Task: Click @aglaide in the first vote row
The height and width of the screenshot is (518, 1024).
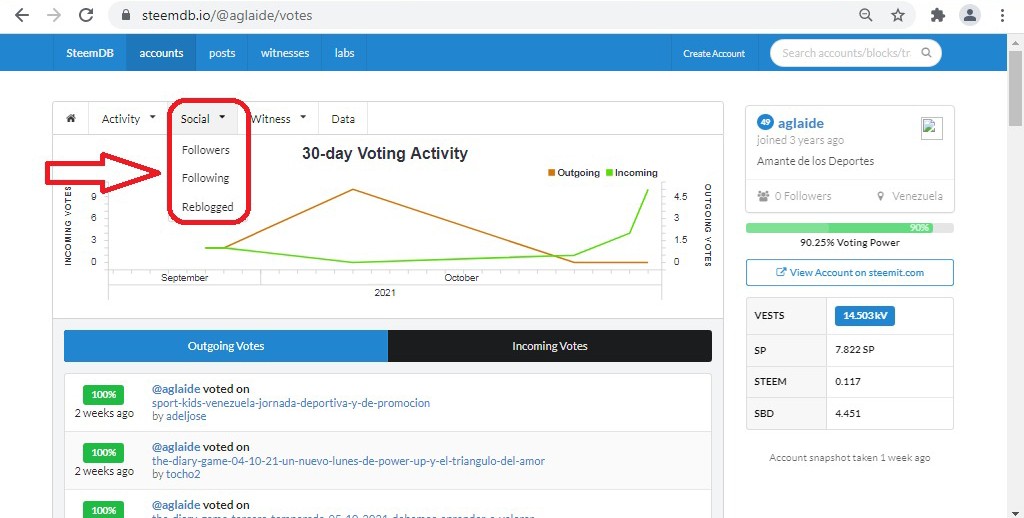Action: 176,389
